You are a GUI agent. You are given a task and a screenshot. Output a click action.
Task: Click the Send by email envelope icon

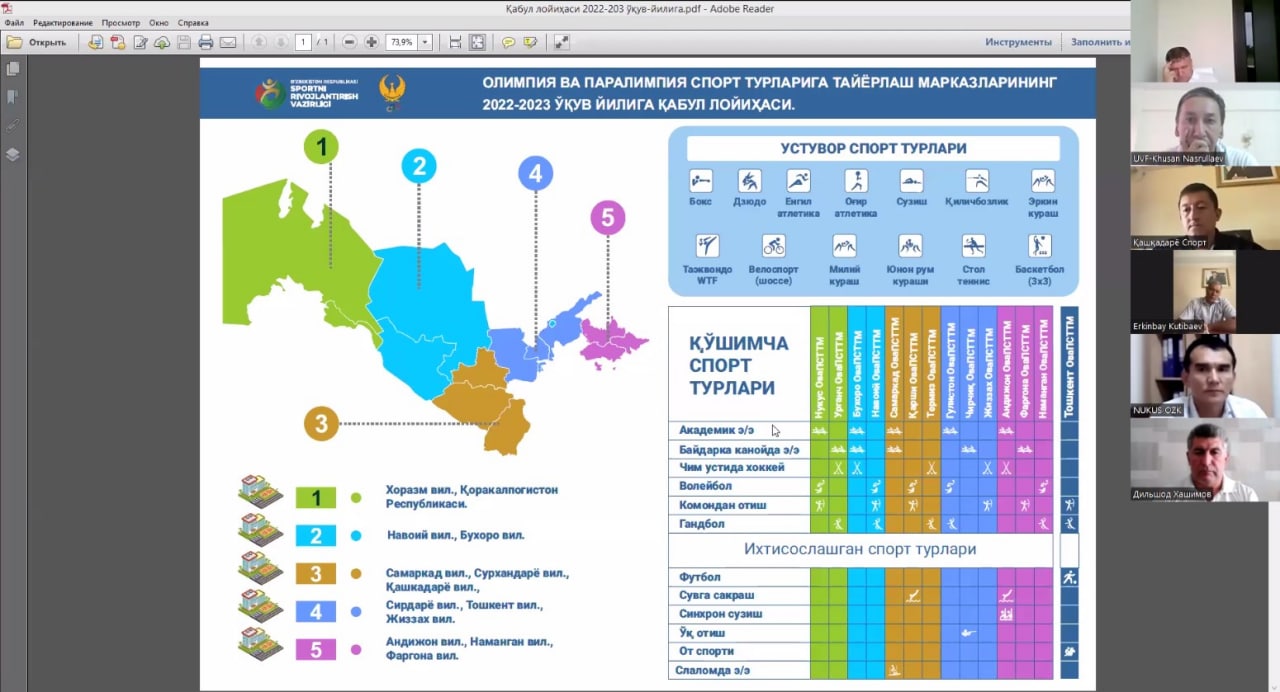pyautogui.click(x=228, y=42)
